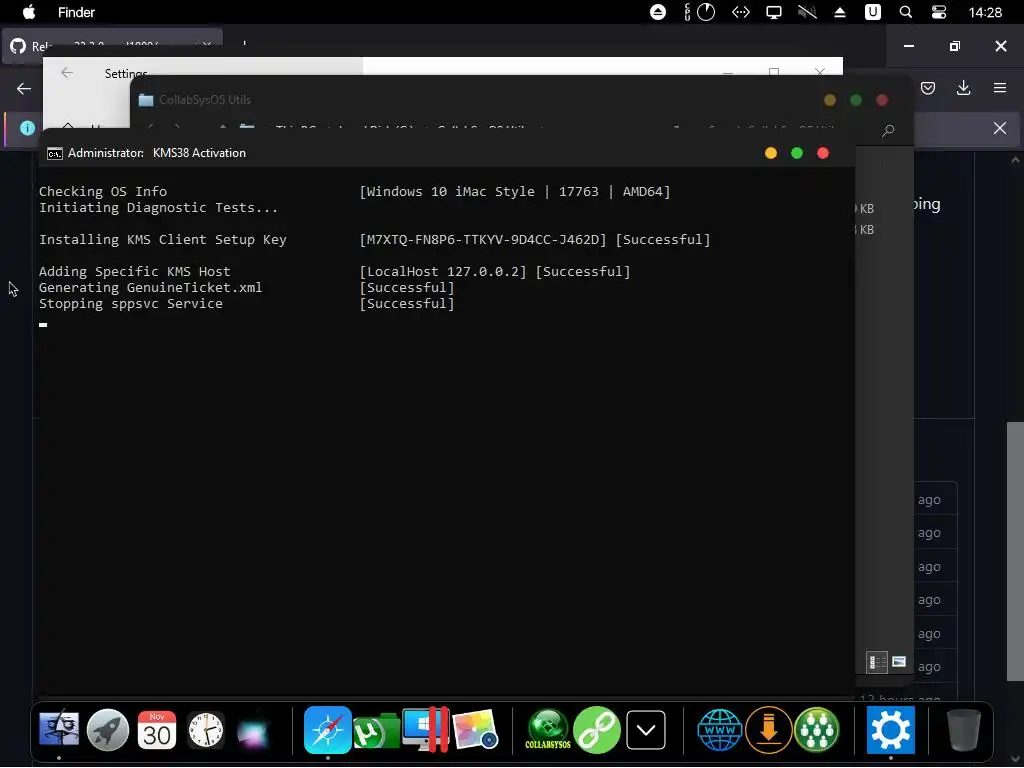Open Parallels Windows icon in dock
Viewport: 1024px width, 768px height.
click(x=426, y=729)
